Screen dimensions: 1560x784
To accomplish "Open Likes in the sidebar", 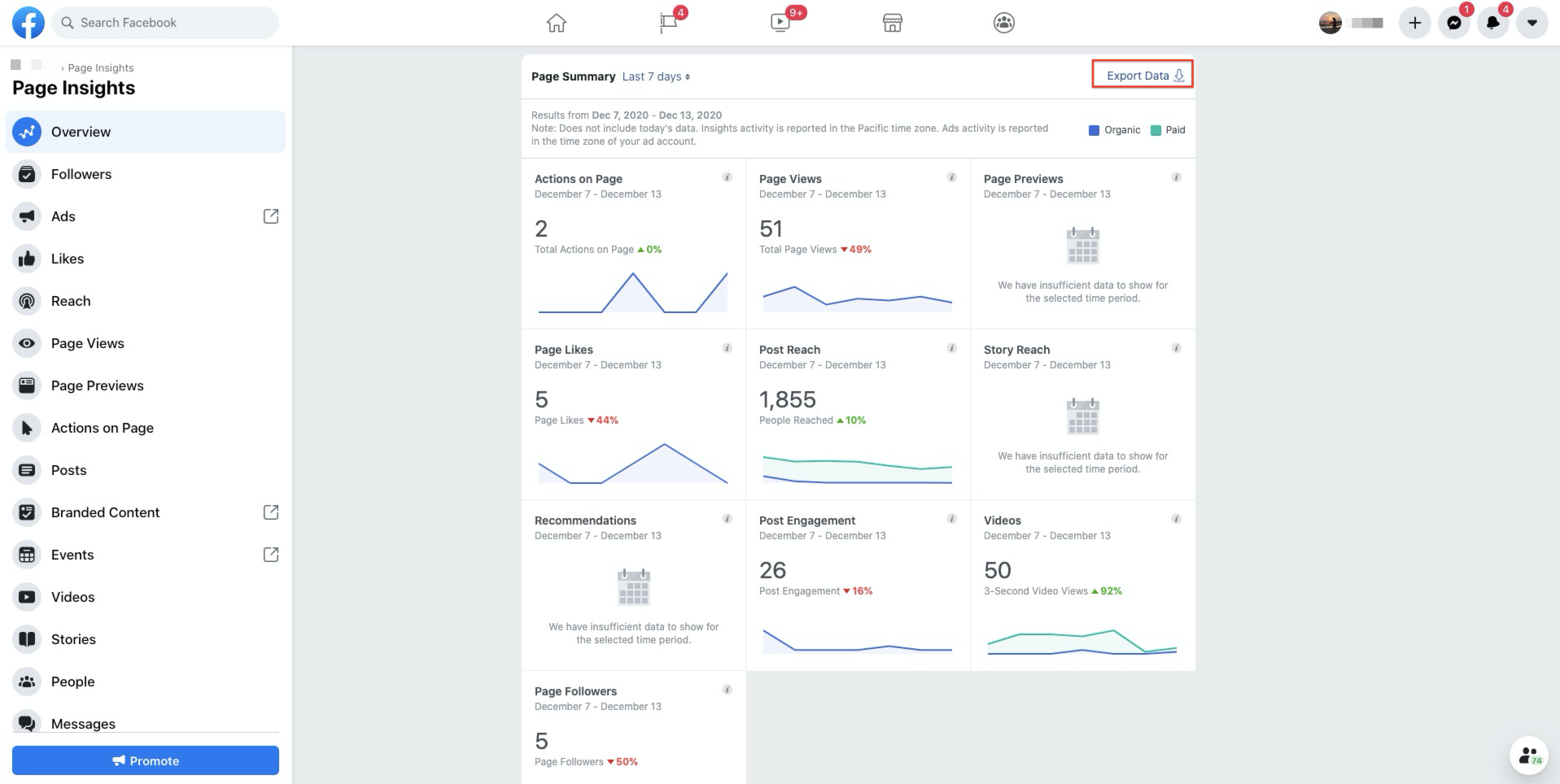I will [146, 259].
